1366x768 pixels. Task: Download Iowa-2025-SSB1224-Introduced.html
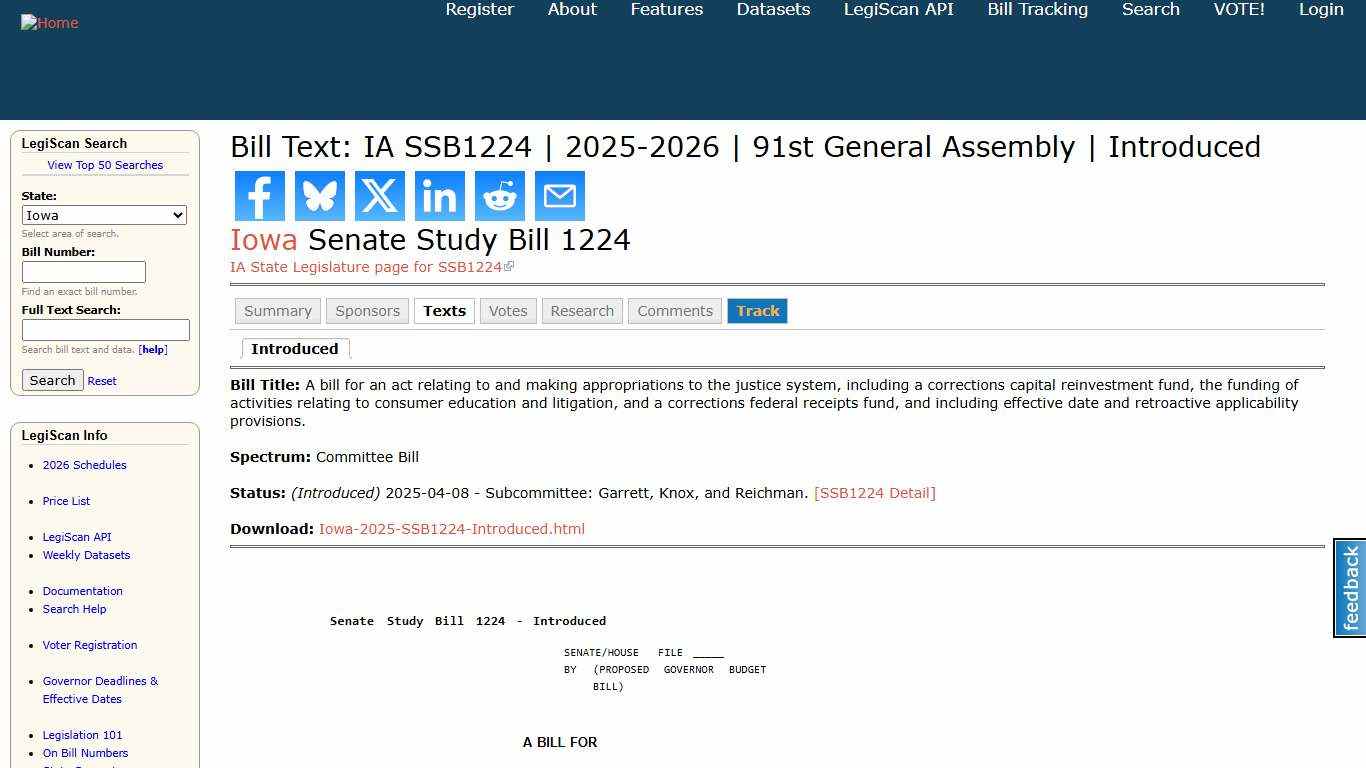[x=452, y=529]
